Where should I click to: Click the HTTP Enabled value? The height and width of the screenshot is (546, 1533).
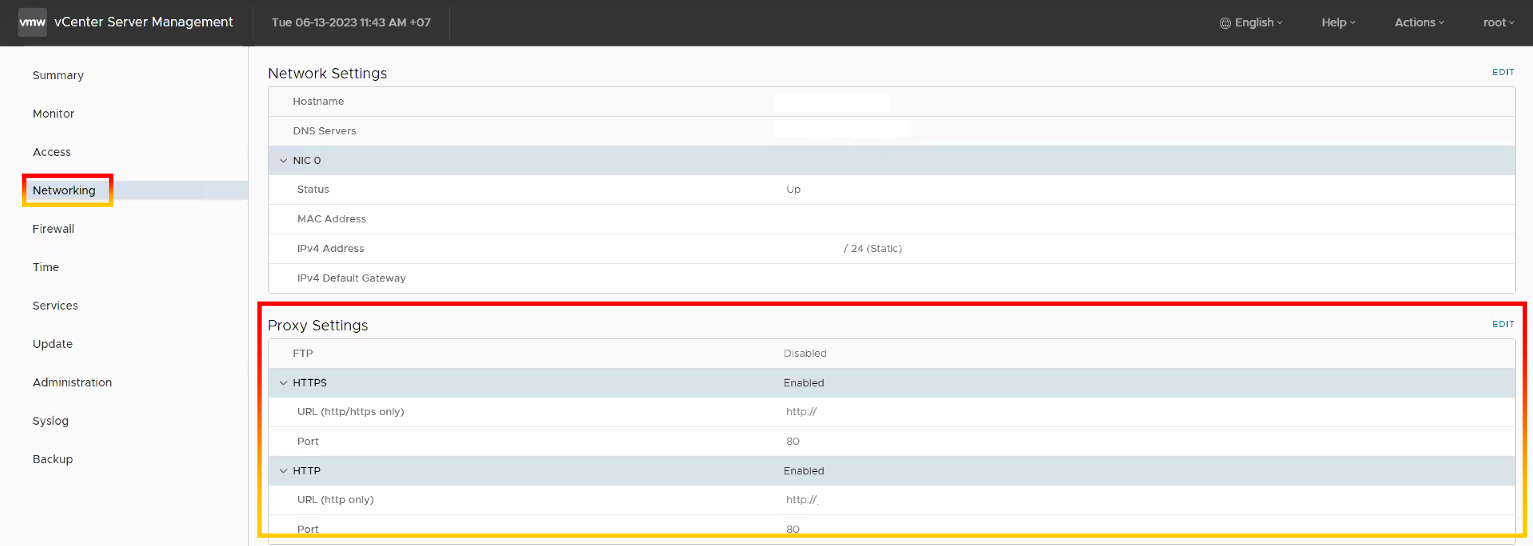coord(804,471)
